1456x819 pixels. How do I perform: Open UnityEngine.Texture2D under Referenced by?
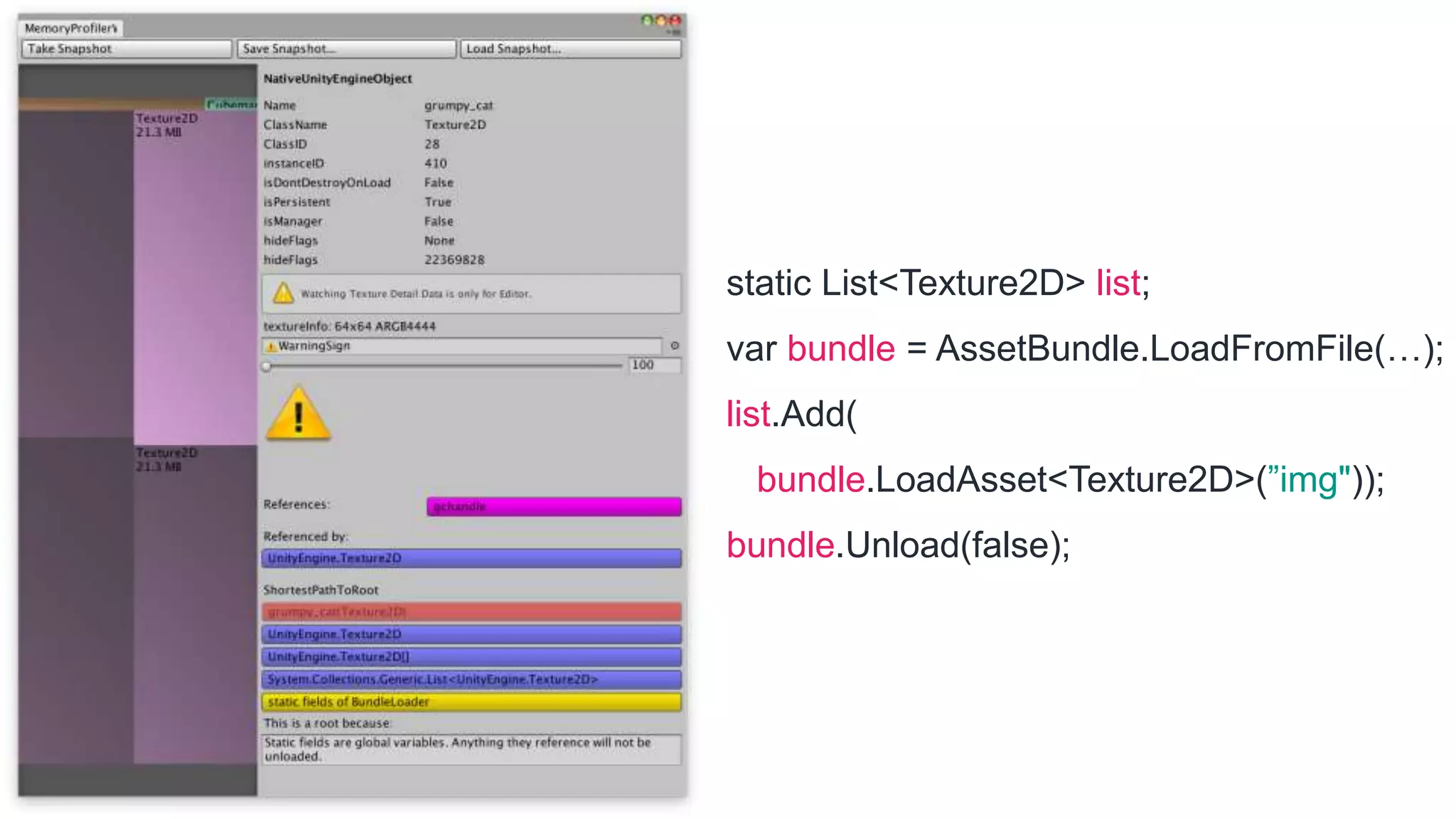click(x=471, y=558)
